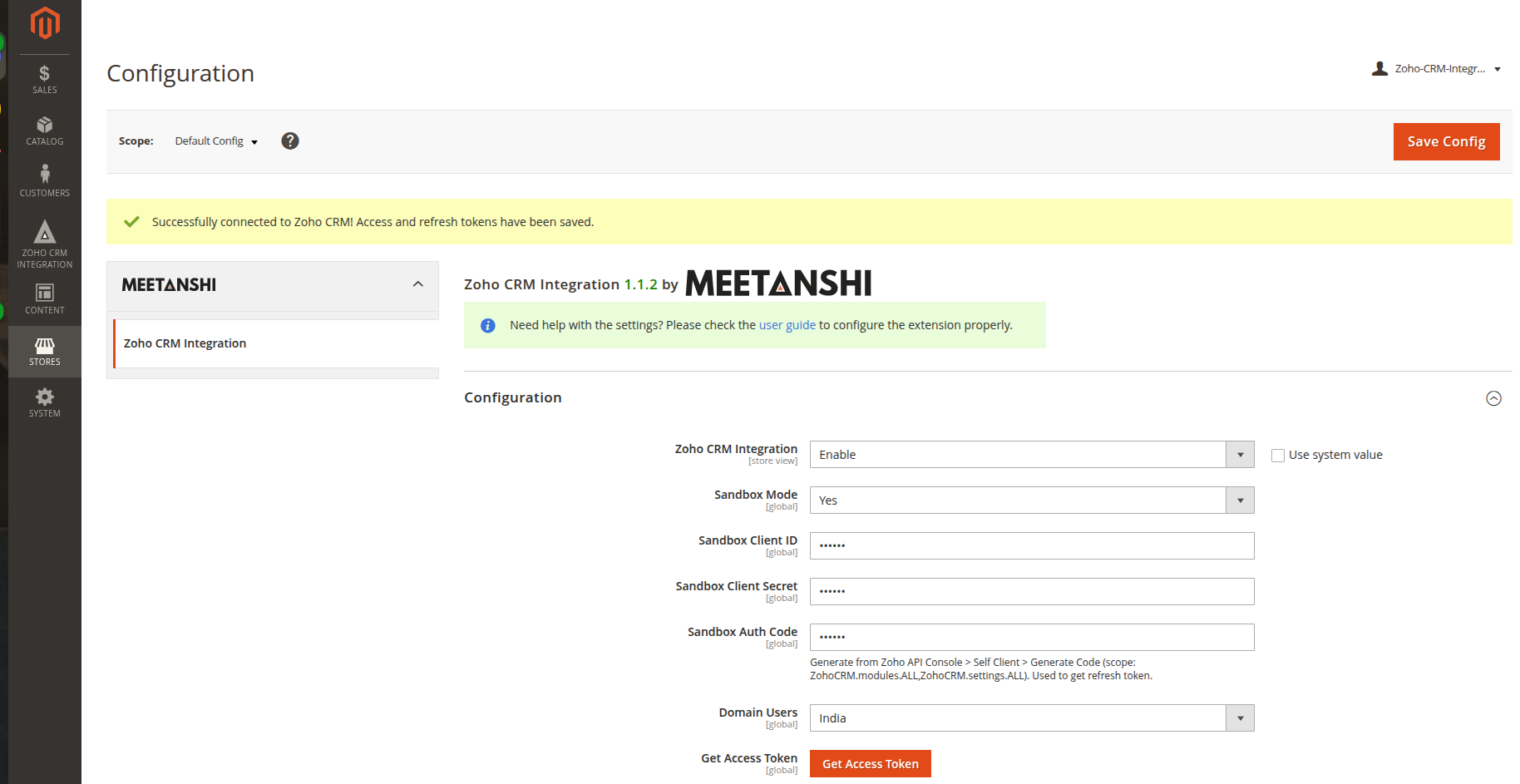The width and height of the screenshot is (1520, 784).
Task: Open the System menu
Action: (45, 402)
